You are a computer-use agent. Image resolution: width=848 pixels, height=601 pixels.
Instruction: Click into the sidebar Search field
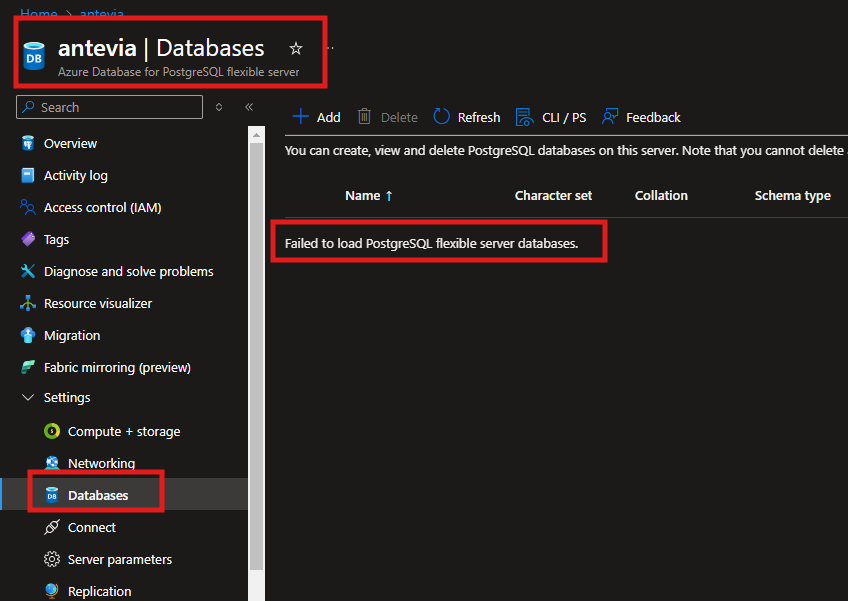point(110,107)
